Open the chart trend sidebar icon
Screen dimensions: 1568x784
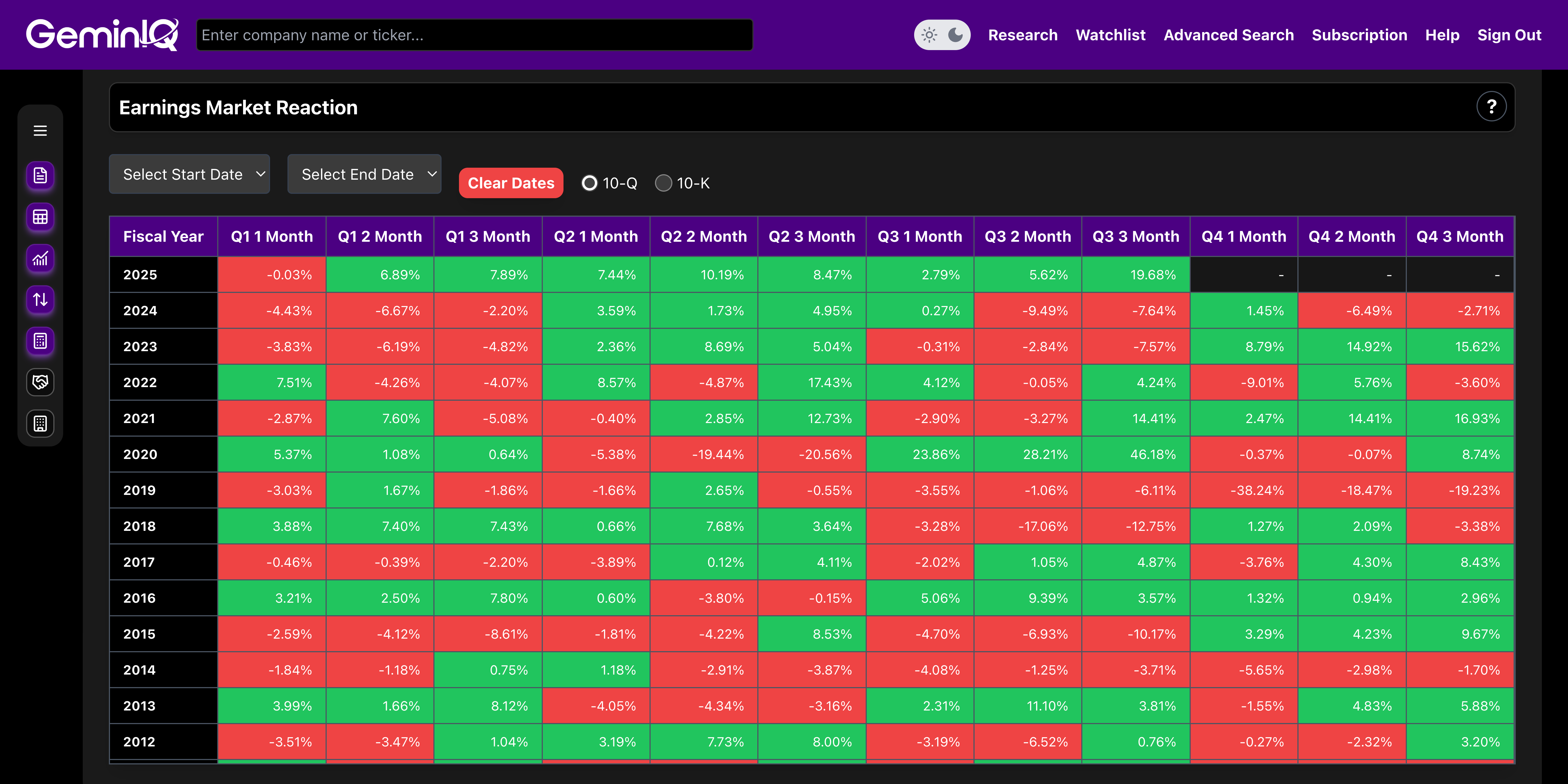point(40,259)
